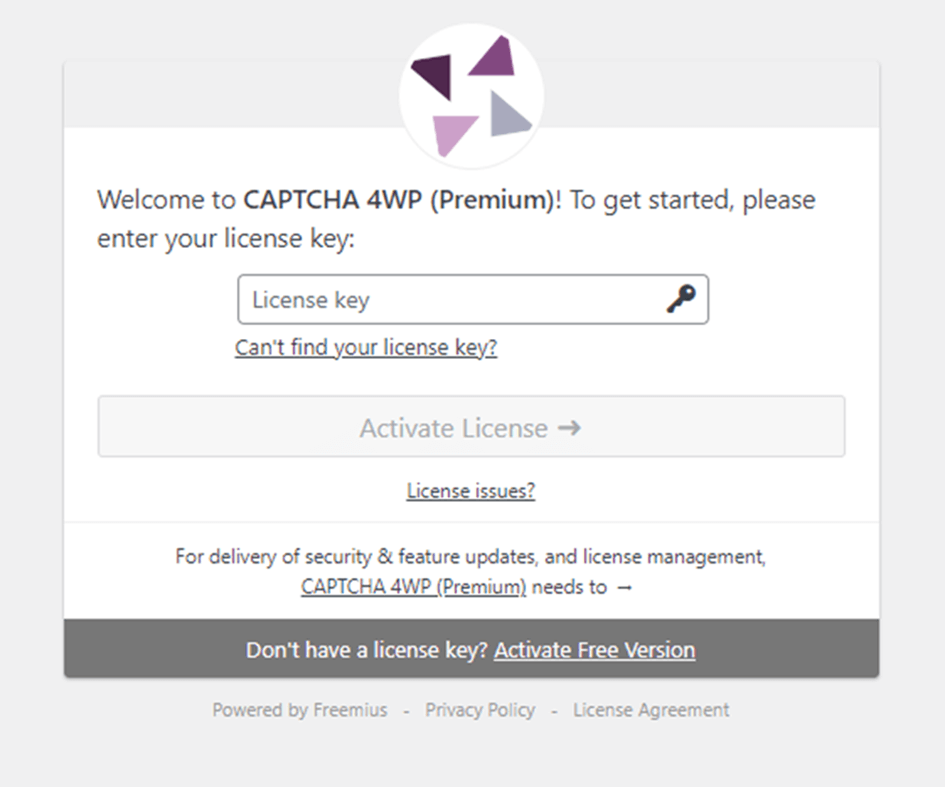The height and width of the screenshot is (787, 945).
Task: Click the 'Don't have a license key?' text
Action: (x=366, y=650)
